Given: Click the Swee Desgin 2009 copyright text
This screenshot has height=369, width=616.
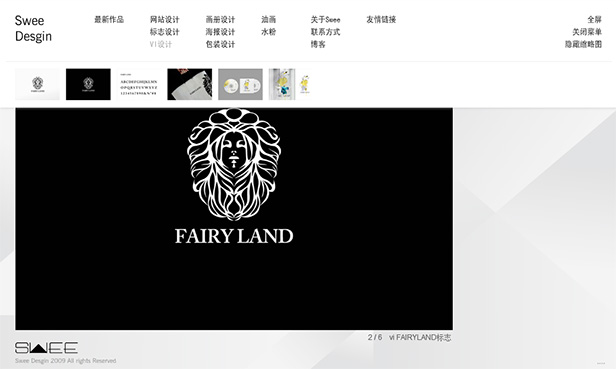Looking at the screenshot, I should pos(66,361).
